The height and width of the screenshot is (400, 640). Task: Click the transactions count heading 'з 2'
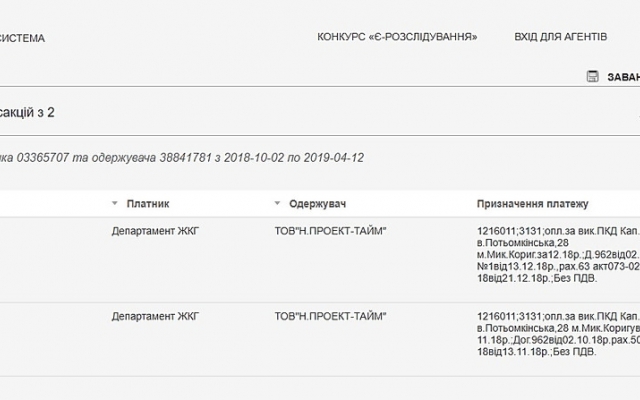(30, 113)
